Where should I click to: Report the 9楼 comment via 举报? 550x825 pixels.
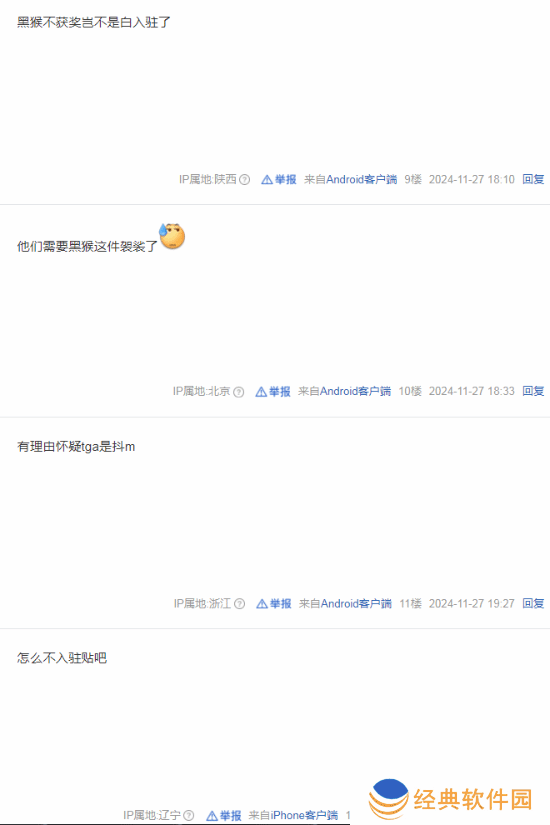coord(279,179)
